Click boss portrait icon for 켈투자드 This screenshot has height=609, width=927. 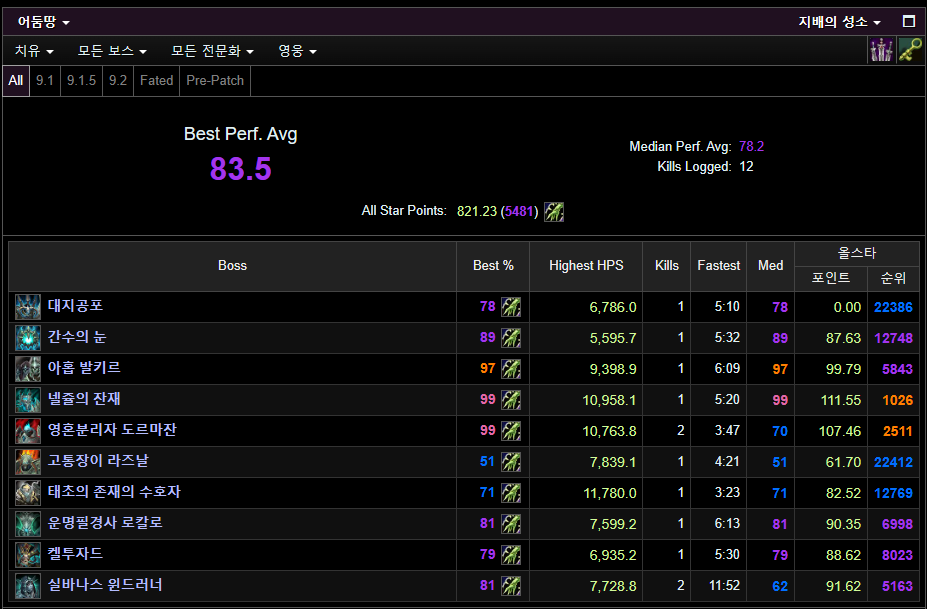tap(28, 555)
